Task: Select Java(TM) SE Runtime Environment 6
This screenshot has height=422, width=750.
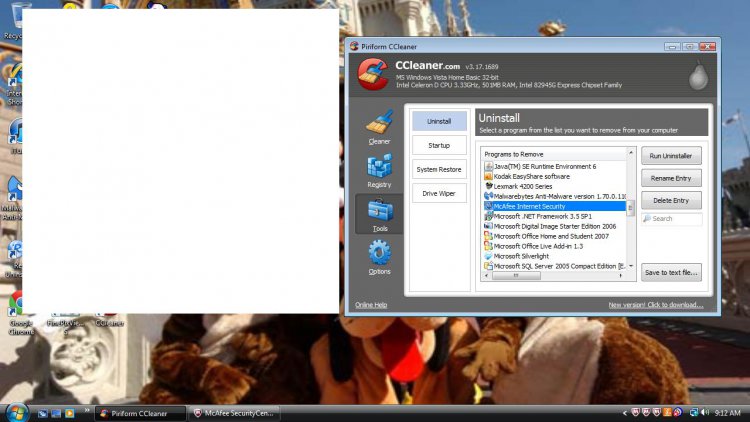Action: [554, 167]
